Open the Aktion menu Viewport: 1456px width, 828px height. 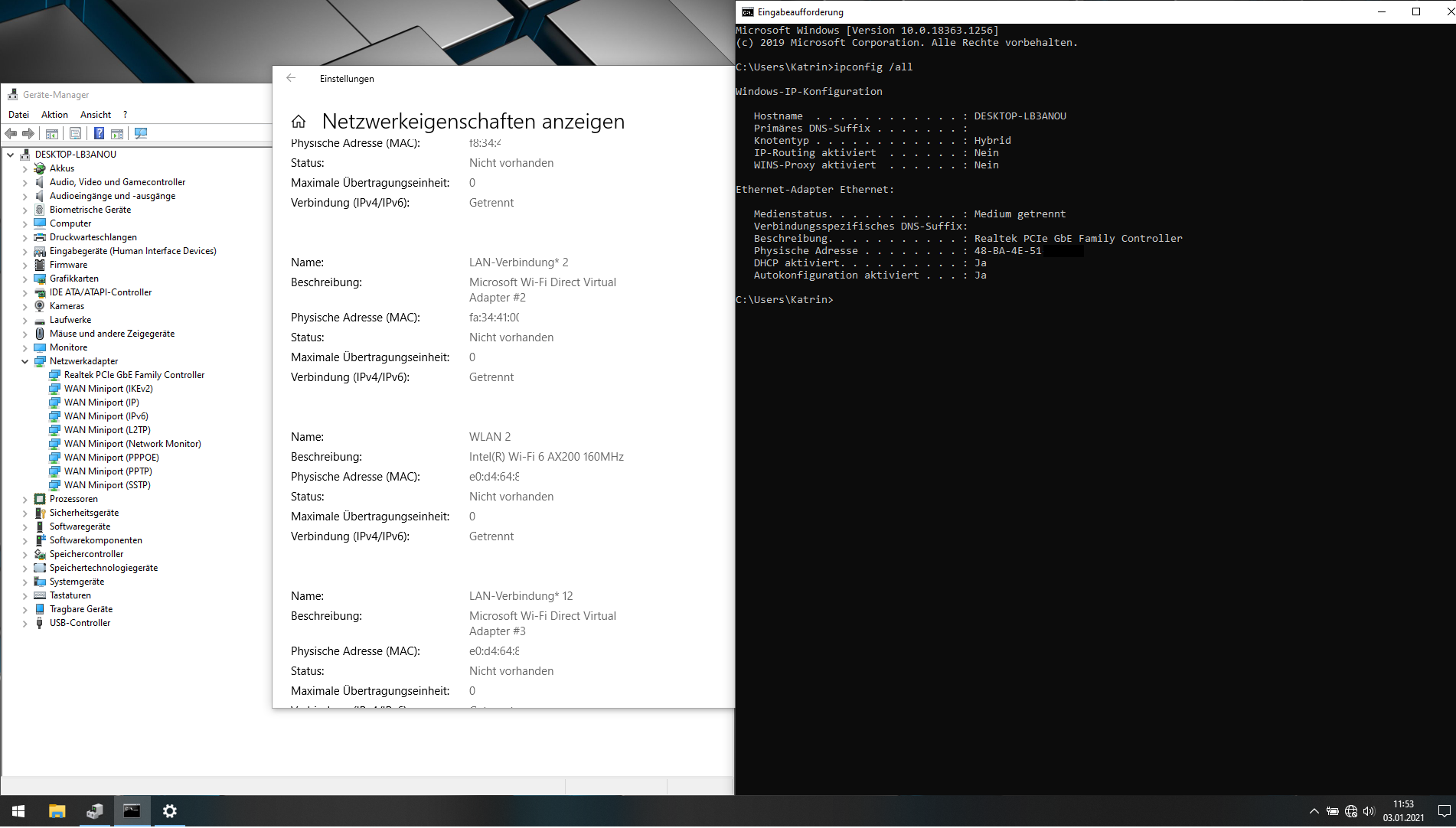(x=54, y=115)
